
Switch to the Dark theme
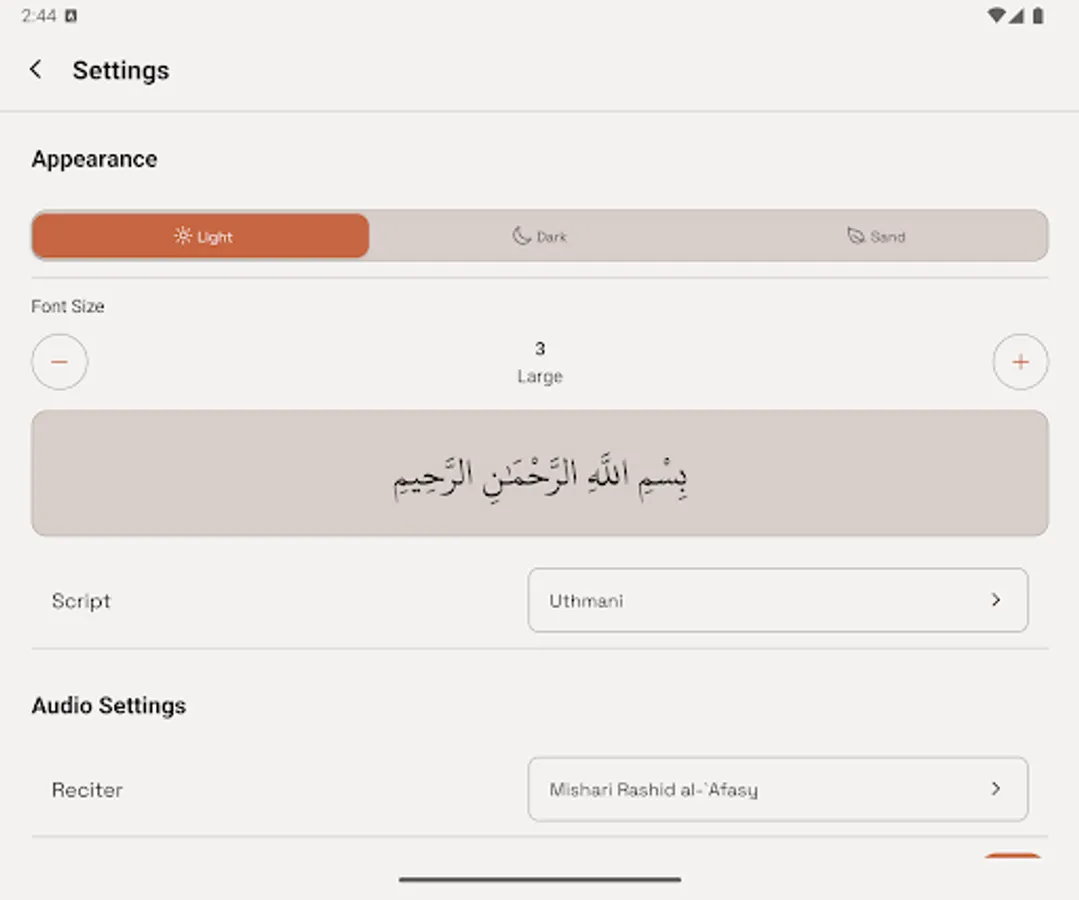540,236
